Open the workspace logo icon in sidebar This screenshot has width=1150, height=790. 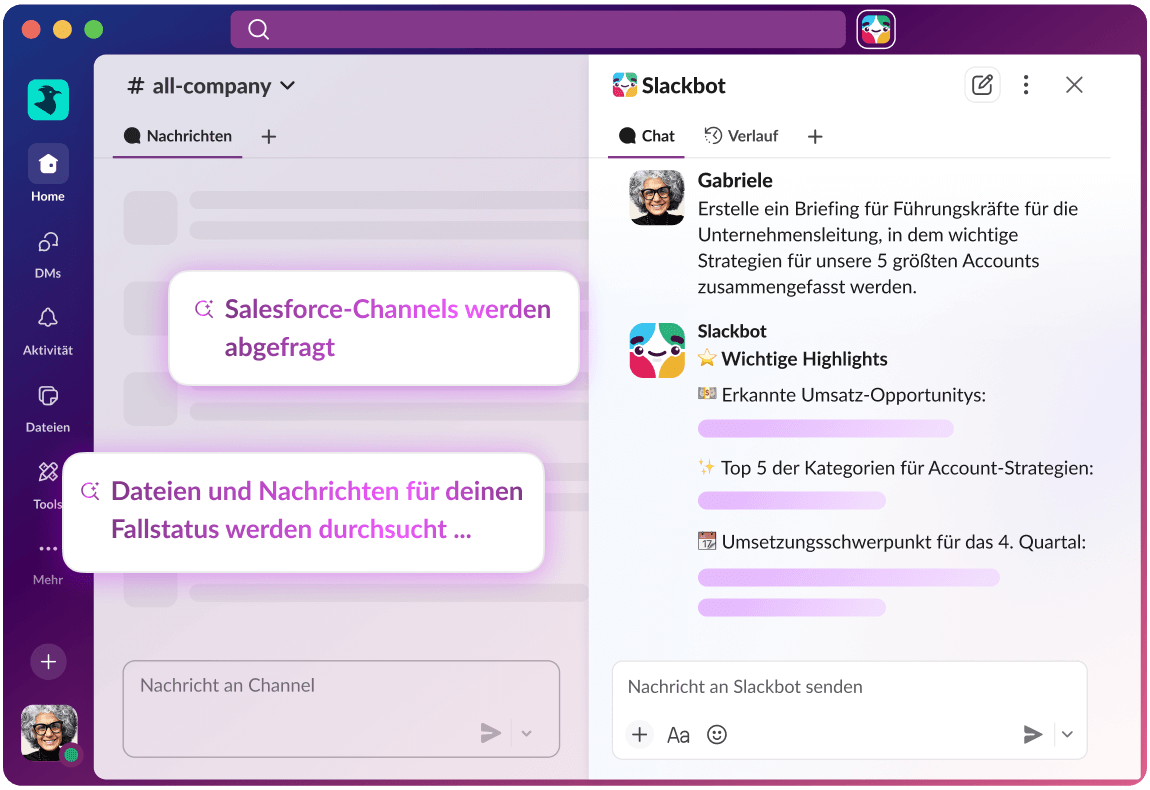point(48,100)
